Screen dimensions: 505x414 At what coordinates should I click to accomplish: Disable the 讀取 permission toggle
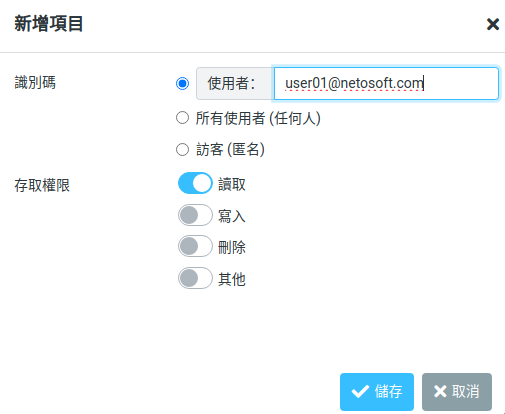click(x=195, y=183)
